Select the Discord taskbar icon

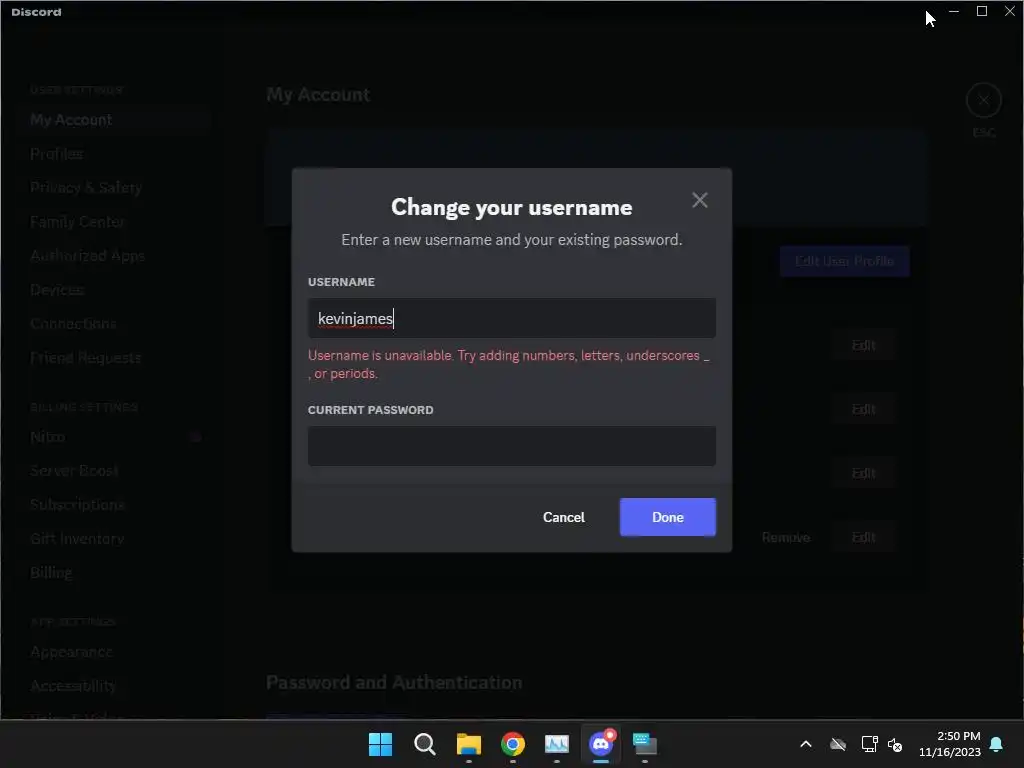601,744
